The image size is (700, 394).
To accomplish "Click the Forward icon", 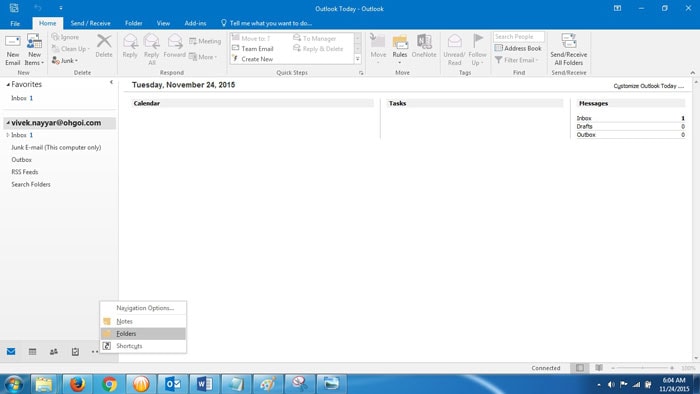I will pyautogui.click(x=175, y=46).
